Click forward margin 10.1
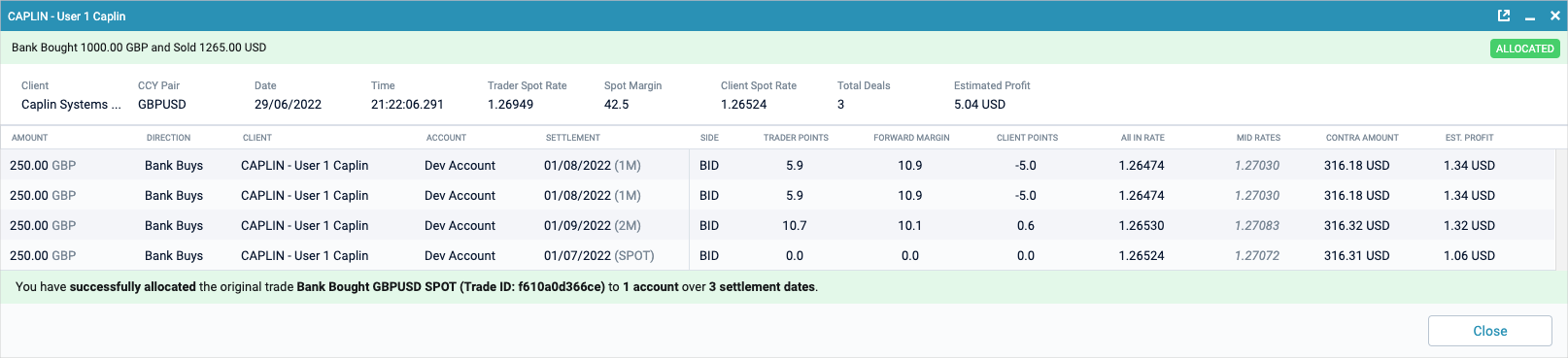This screenshot has height=358, width=1568. (910, 225)
